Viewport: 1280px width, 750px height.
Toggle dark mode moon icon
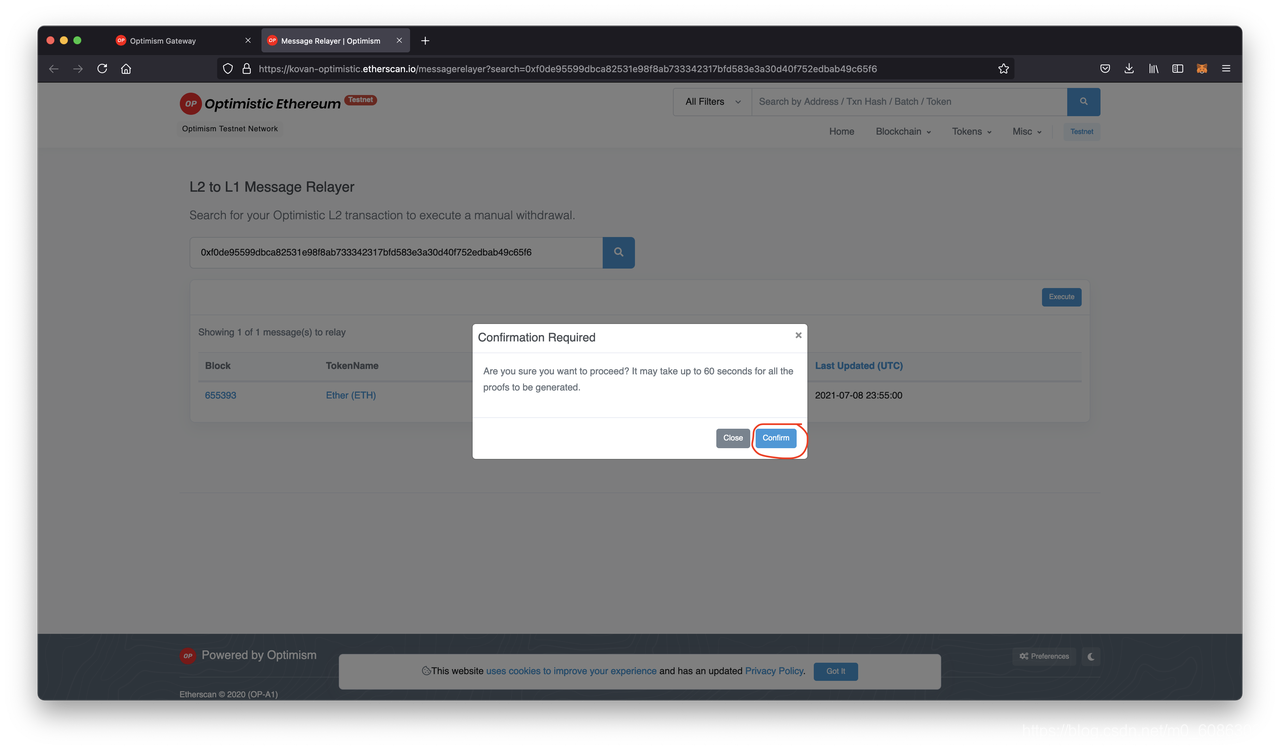(1091, 657)
